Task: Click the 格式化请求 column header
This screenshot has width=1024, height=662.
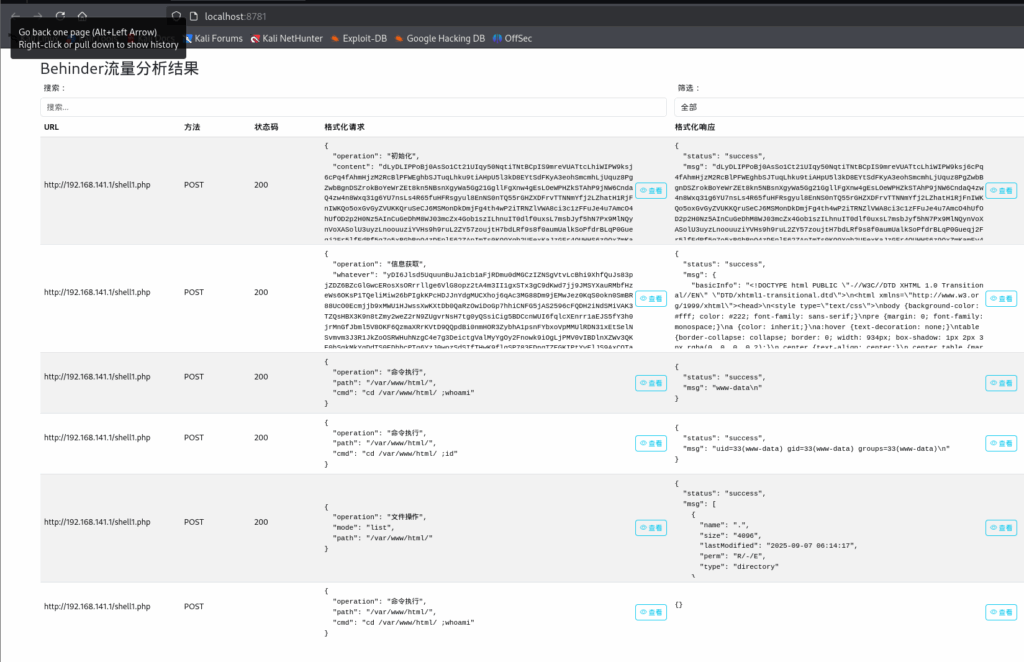Action: pyautogui.click(x=344, y=127)
